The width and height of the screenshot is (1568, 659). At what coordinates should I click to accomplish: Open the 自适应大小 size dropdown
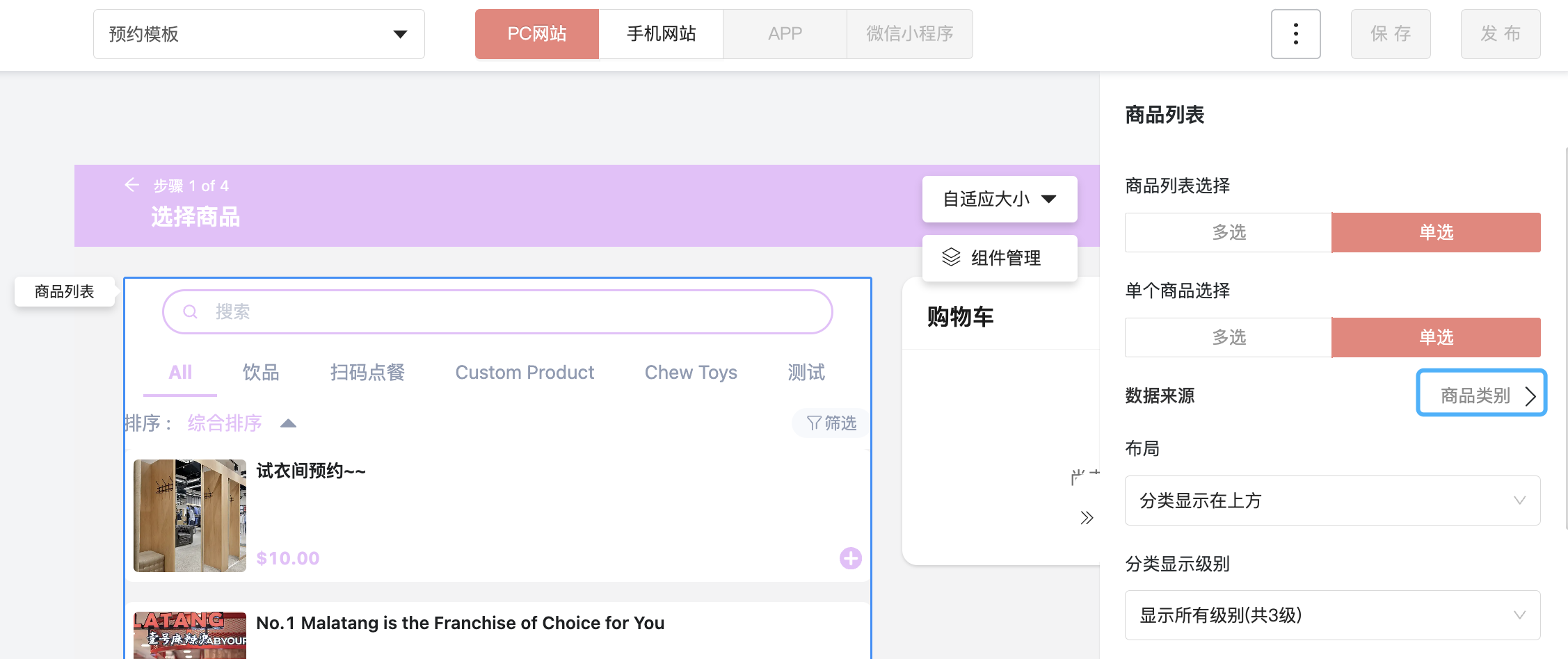(1000, 200)
